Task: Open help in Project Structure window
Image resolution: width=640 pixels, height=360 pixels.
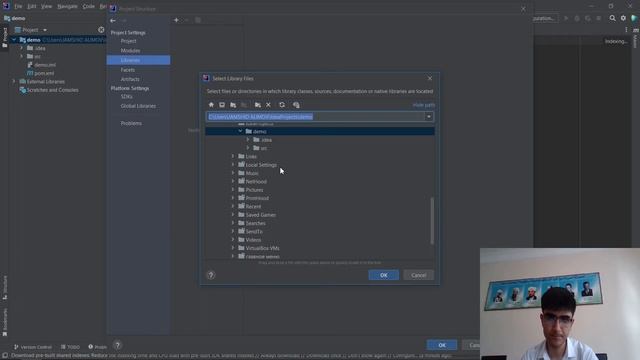Action: click(x=118, y=345)
